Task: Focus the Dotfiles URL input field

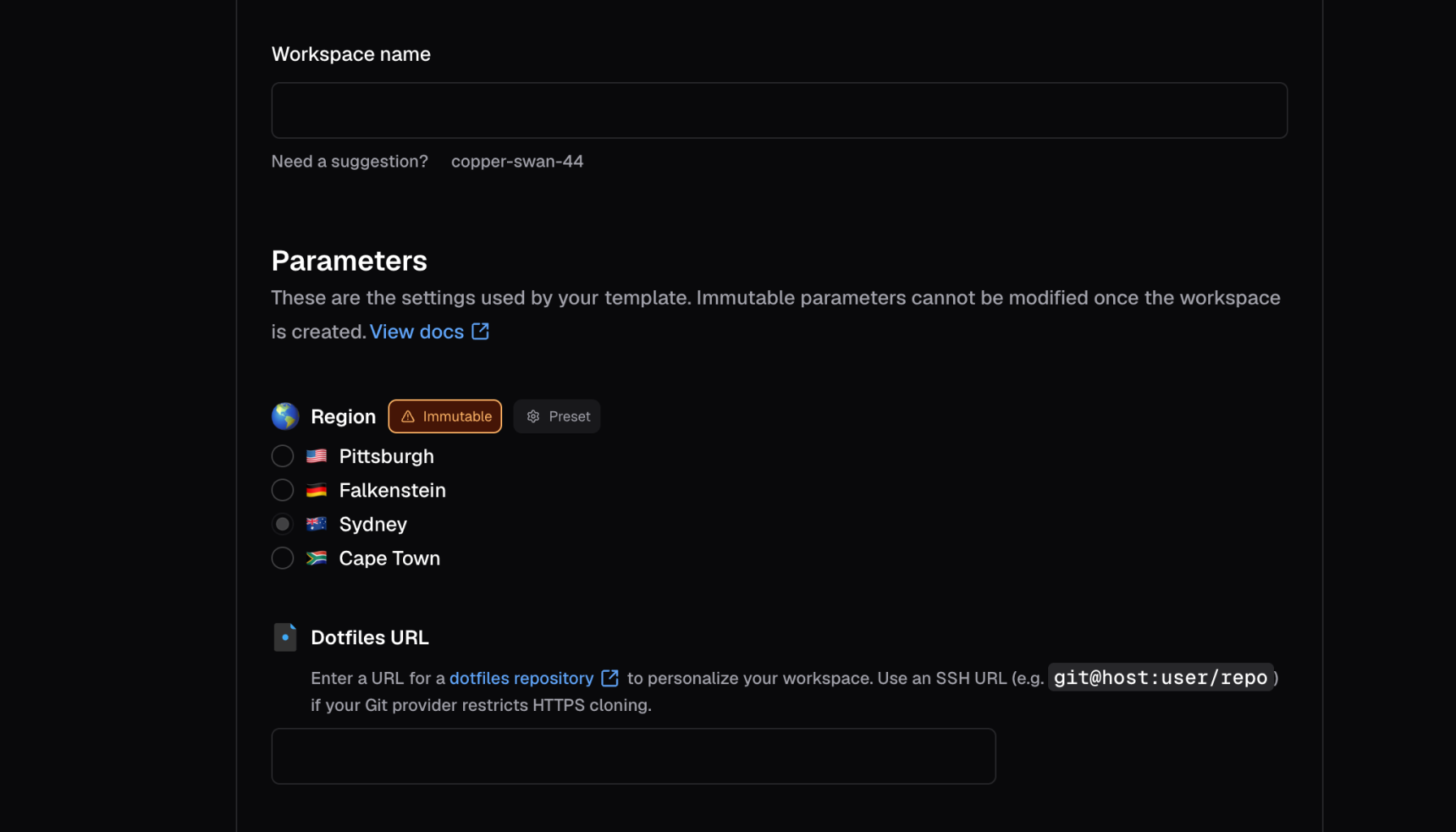Action: (x=634, y=756)
